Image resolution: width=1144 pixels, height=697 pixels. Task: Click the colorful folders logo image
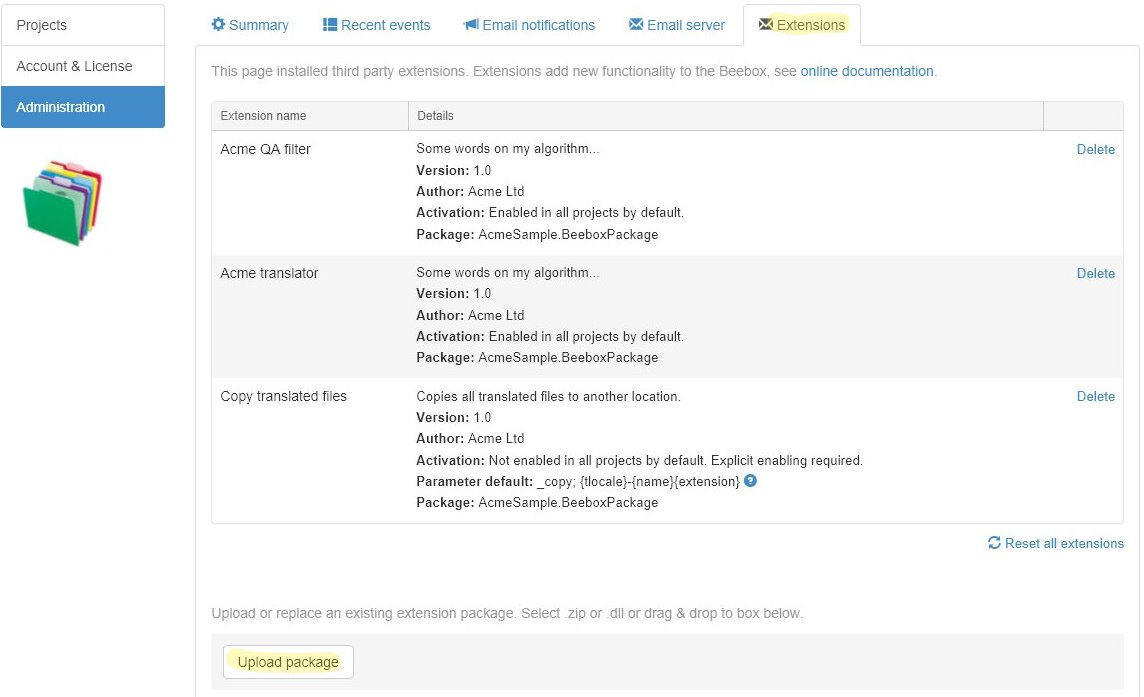(x=63, y=203)
